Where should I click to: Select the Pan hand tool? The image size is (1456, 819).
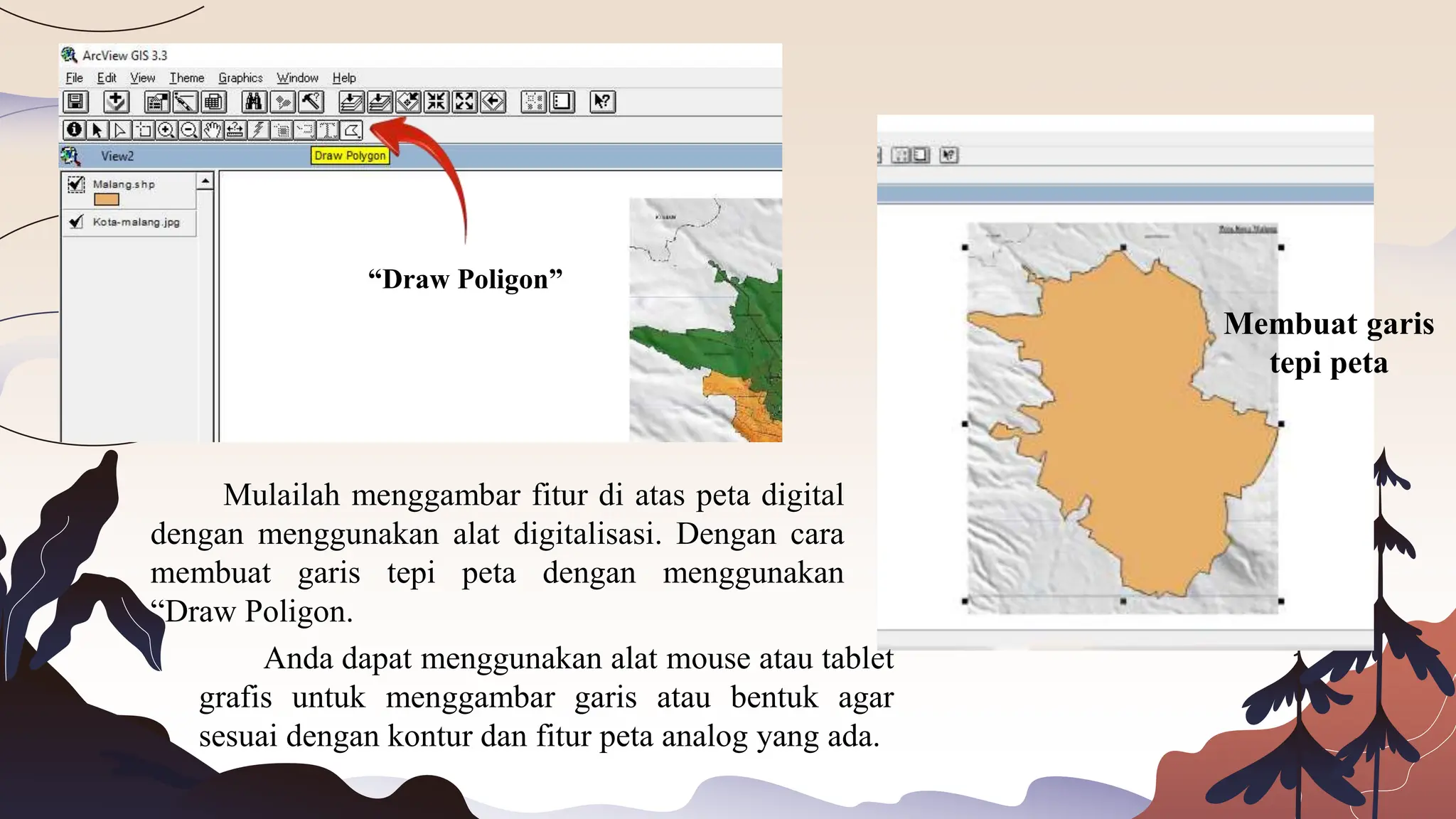coord(212,129)
